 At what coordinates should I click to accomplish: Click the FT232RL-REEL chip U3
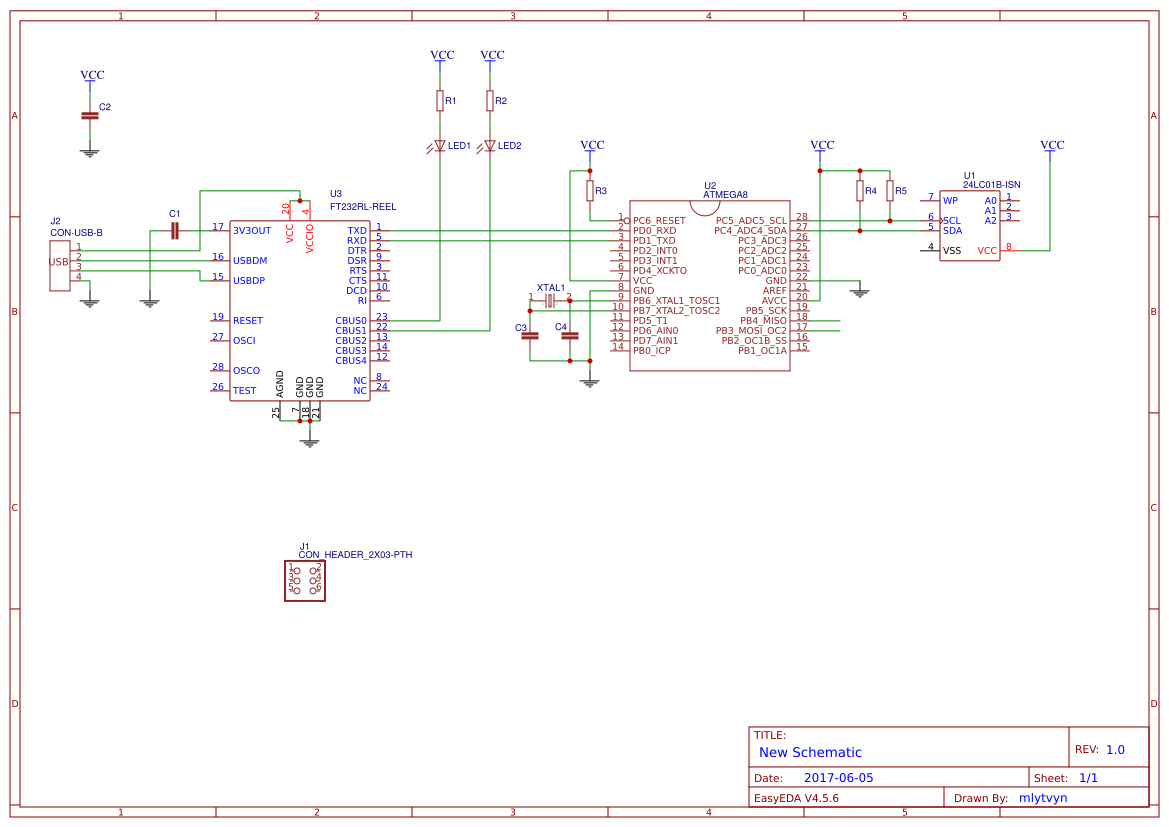click(300, 300)
